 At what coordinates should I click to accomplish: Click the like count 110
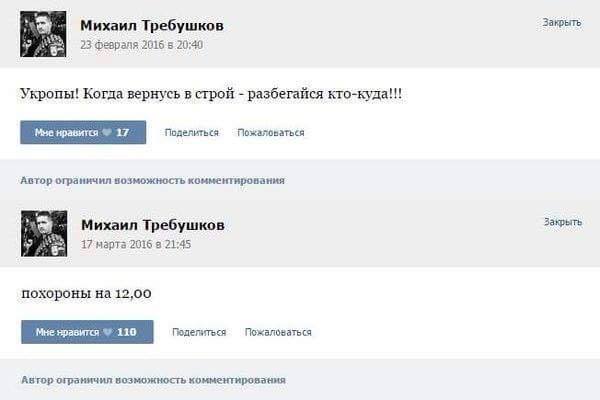(x=126, y=332)
